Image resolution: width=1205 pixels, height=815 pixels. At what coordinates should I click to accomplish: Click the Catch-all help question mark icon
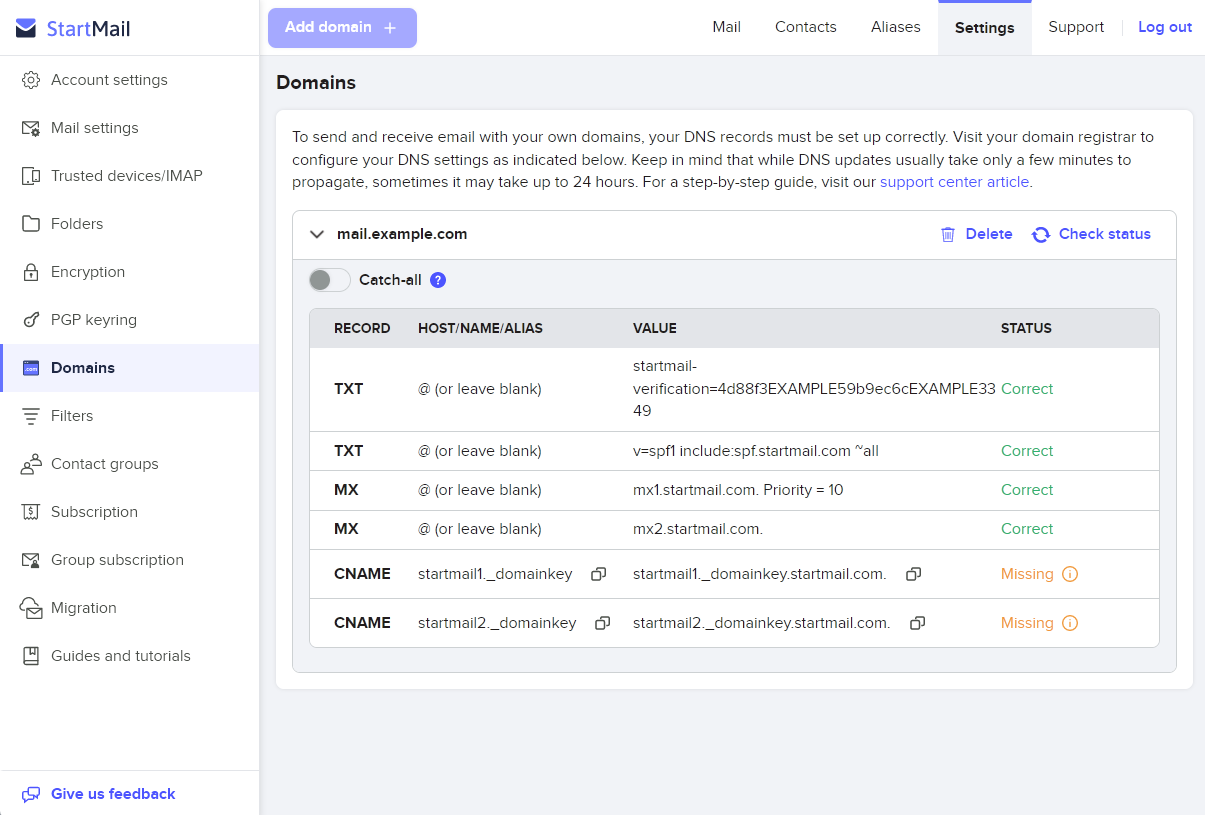click(x=438, y=280)
